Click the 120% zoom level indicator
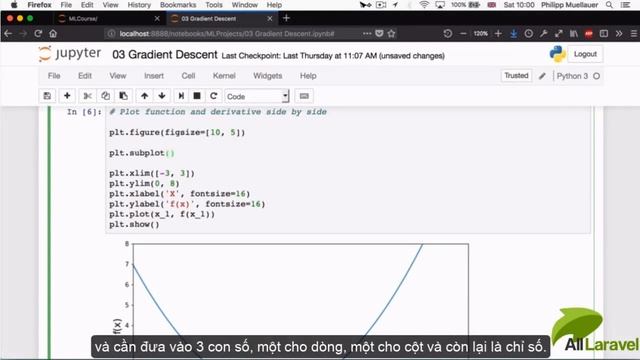 coord(480,33)
